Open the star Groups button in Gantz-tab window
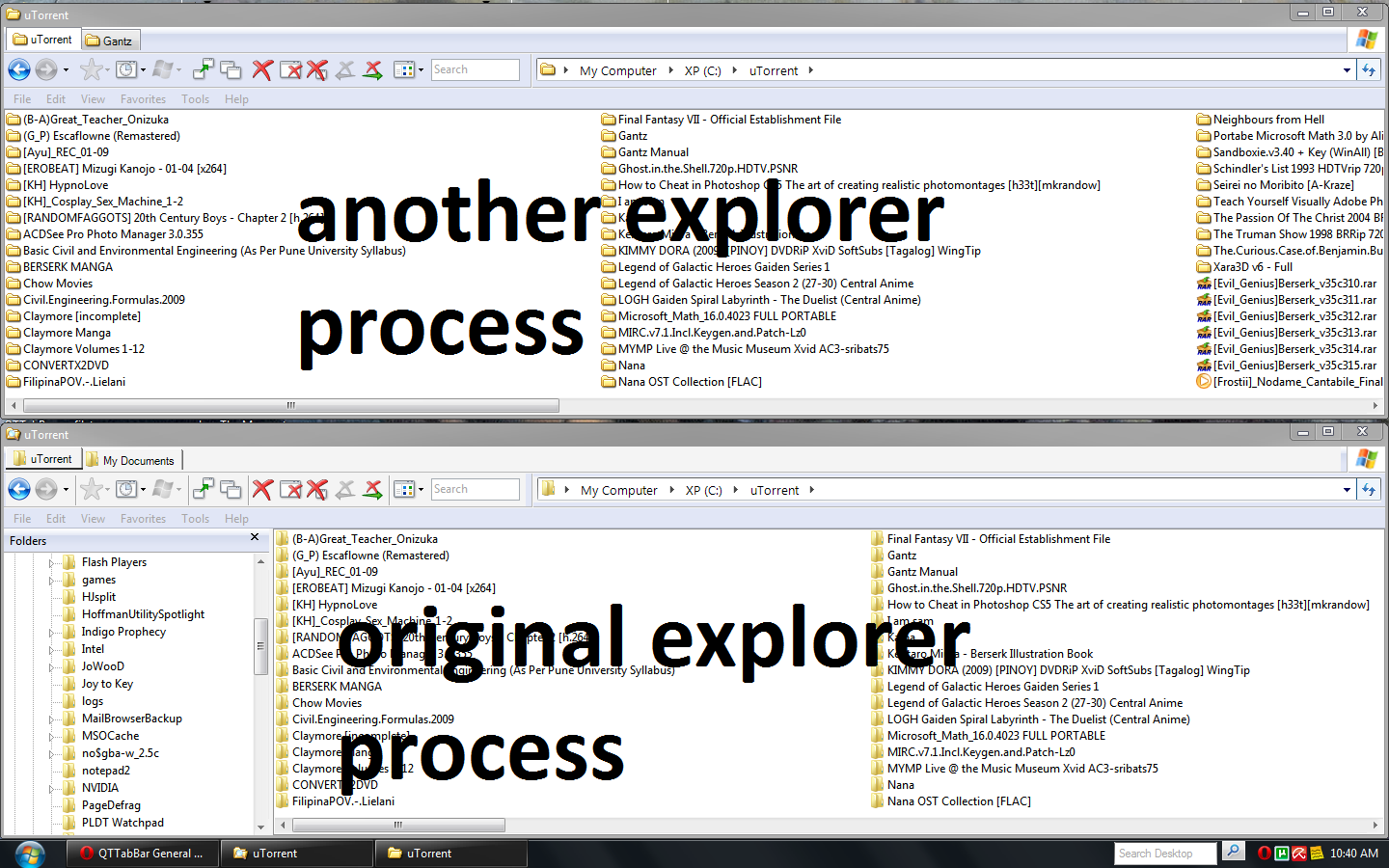 coord(91,69)
